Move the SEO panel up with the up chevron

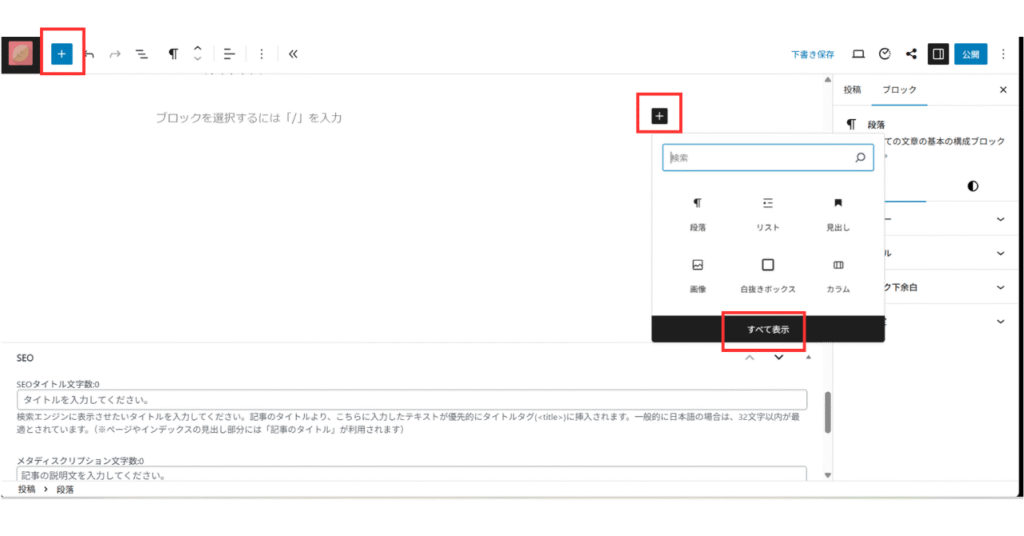coord(750,358)
